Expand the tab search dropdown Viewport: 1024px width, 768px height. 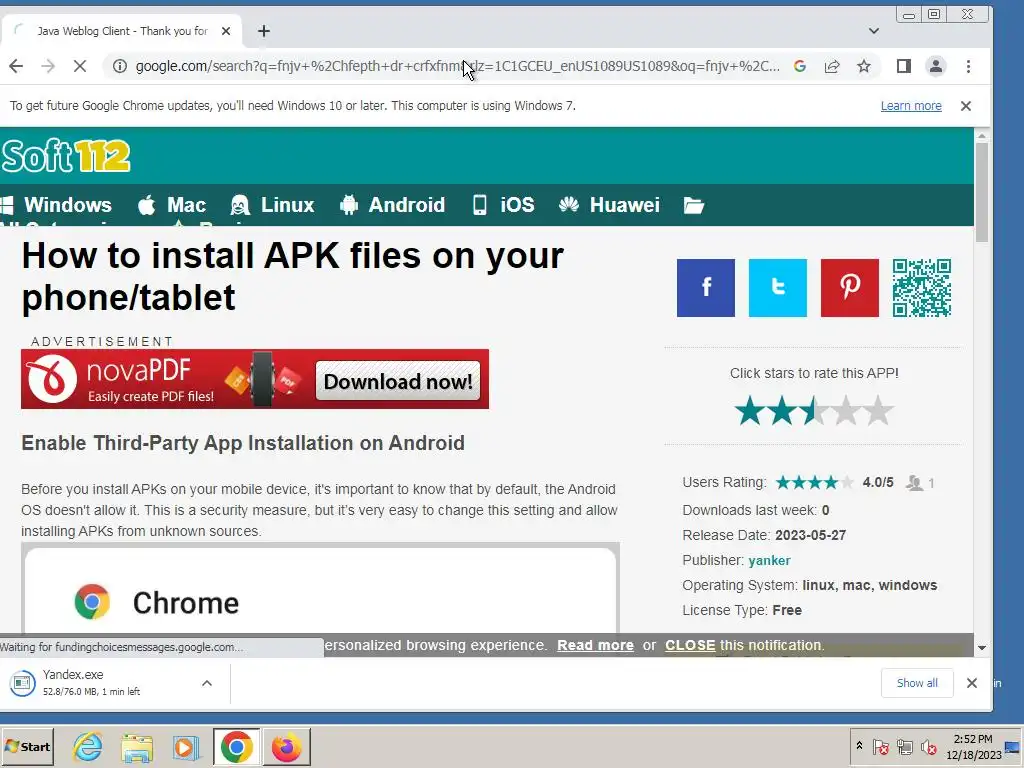coord(874,31)
